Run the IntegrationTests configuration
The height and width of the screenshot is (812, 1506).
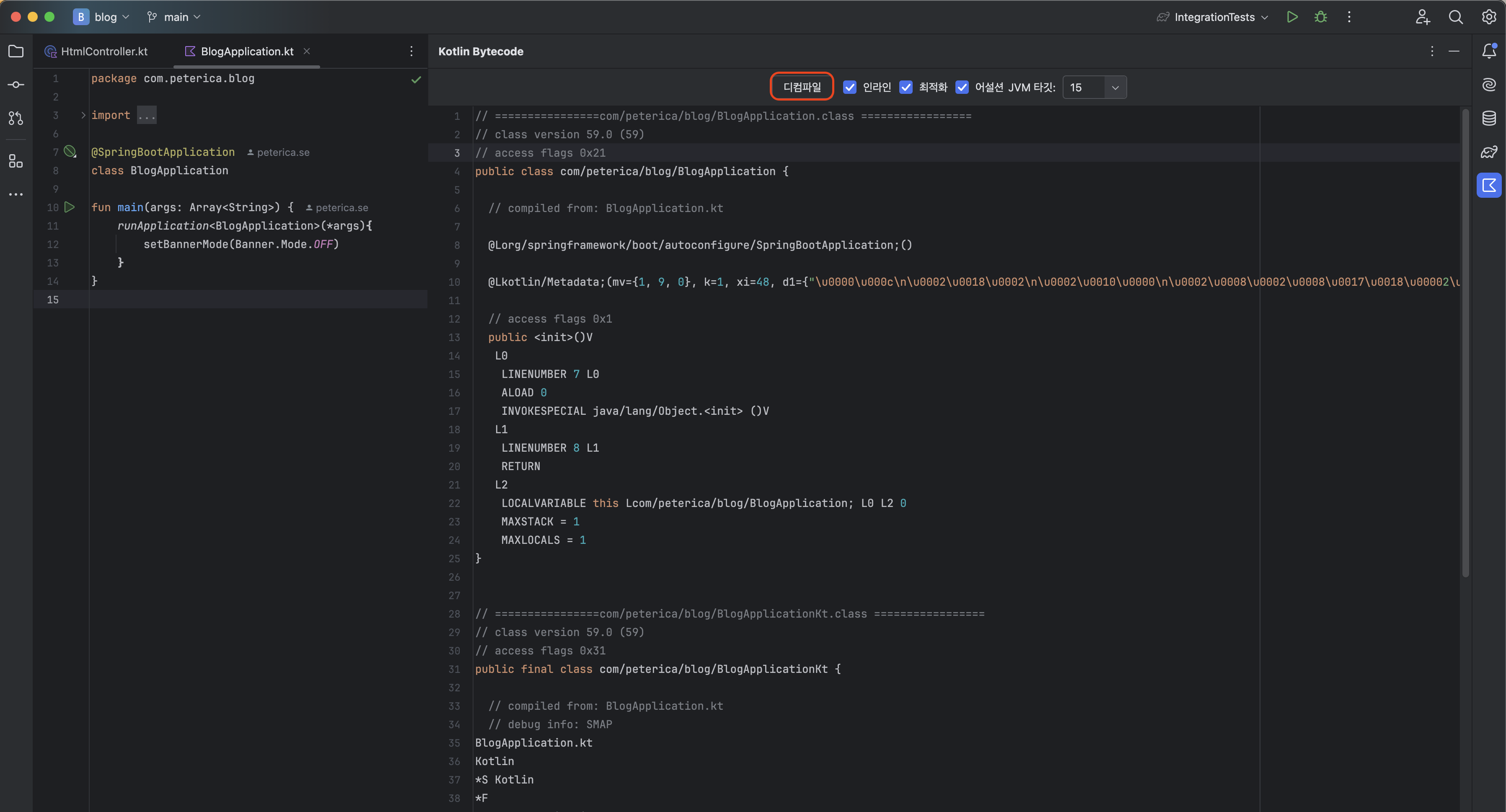[1292, 17]
